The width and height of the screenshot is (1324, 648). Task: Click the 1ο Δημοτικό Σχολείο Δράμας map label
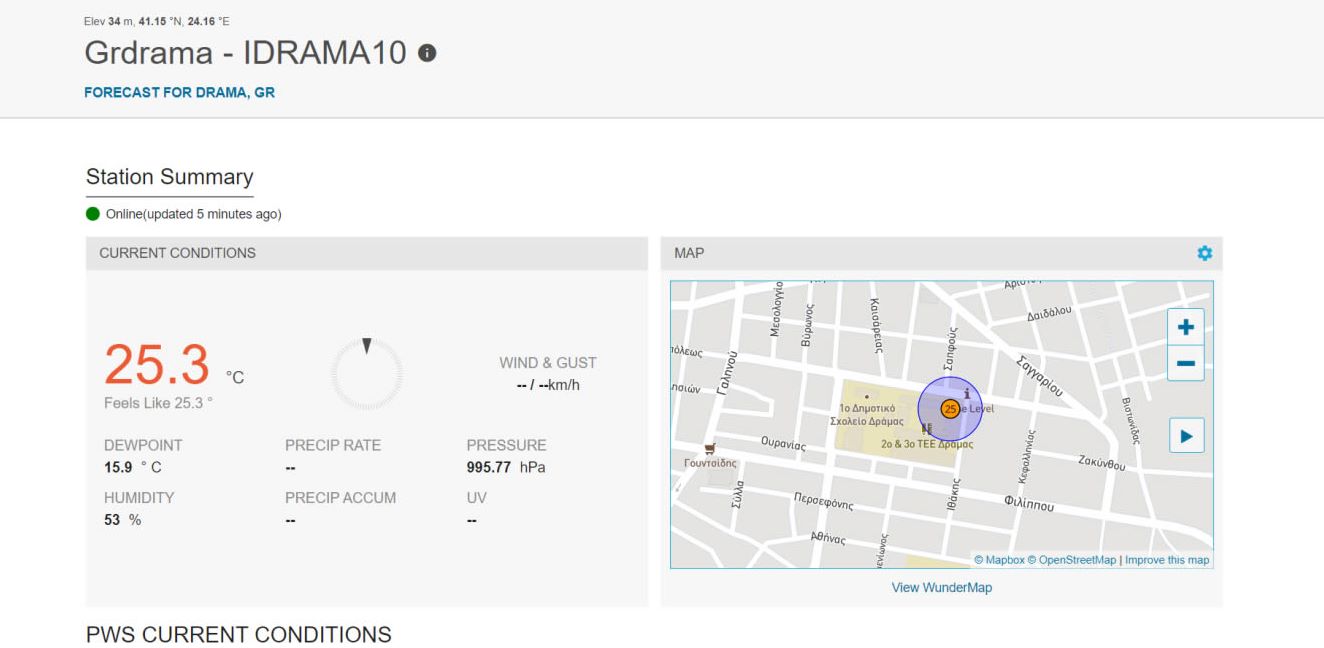pyautogui.click(x=867, y=415)
